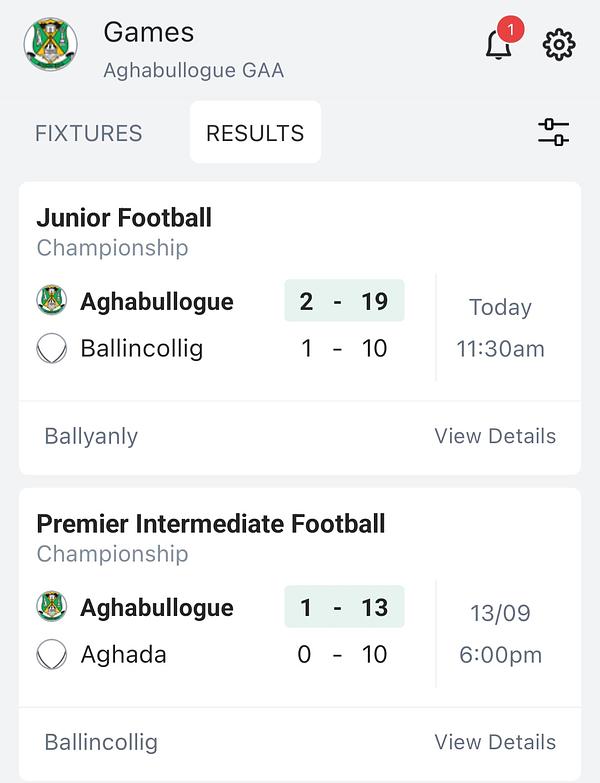Tap Ballincollig team placeholder crest
This screenshot has width=600, height=783.
pyautogui.click(x=51, y=348)
